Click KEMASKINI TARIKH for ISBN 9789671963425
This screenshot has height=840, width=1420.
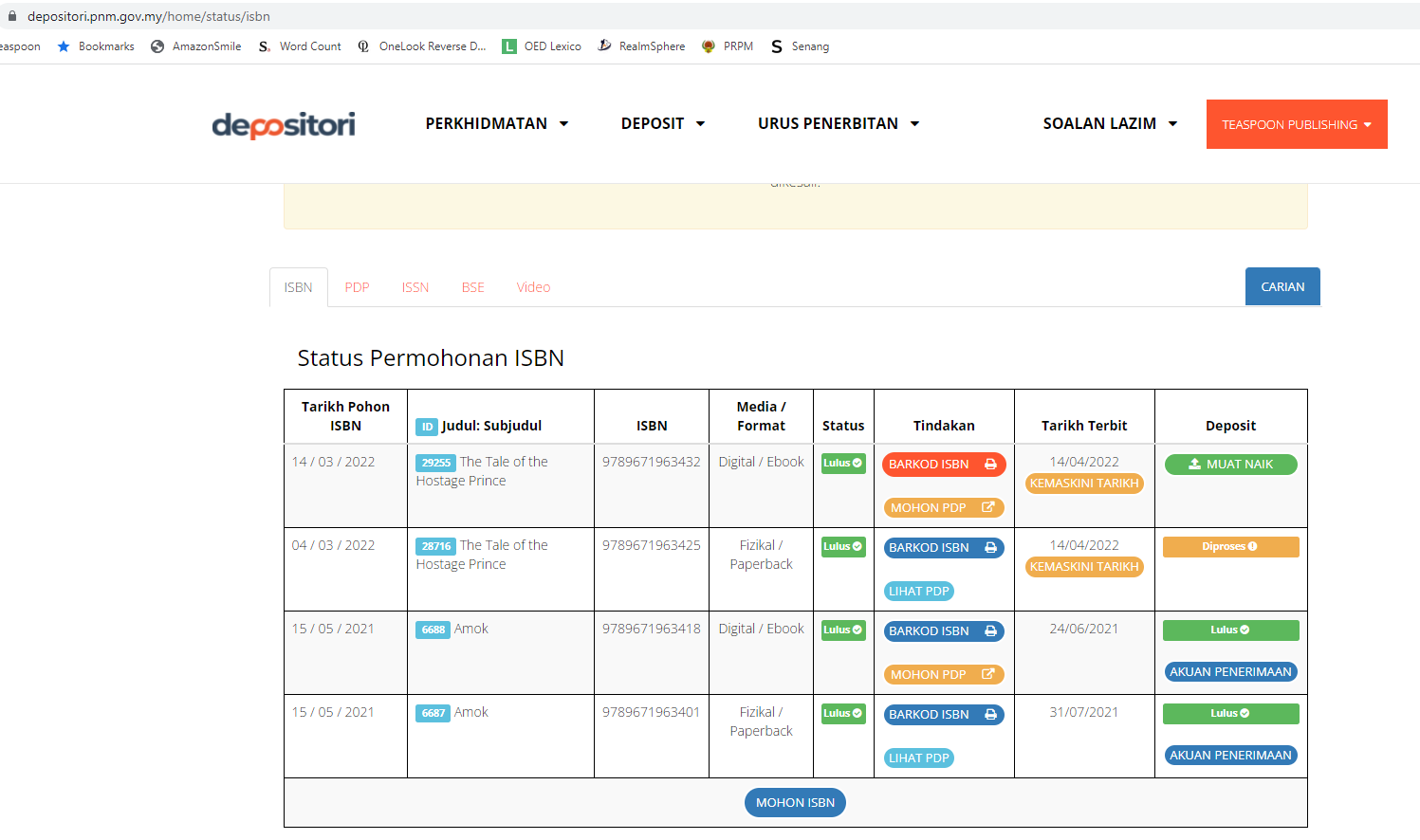pos(1084,567)
